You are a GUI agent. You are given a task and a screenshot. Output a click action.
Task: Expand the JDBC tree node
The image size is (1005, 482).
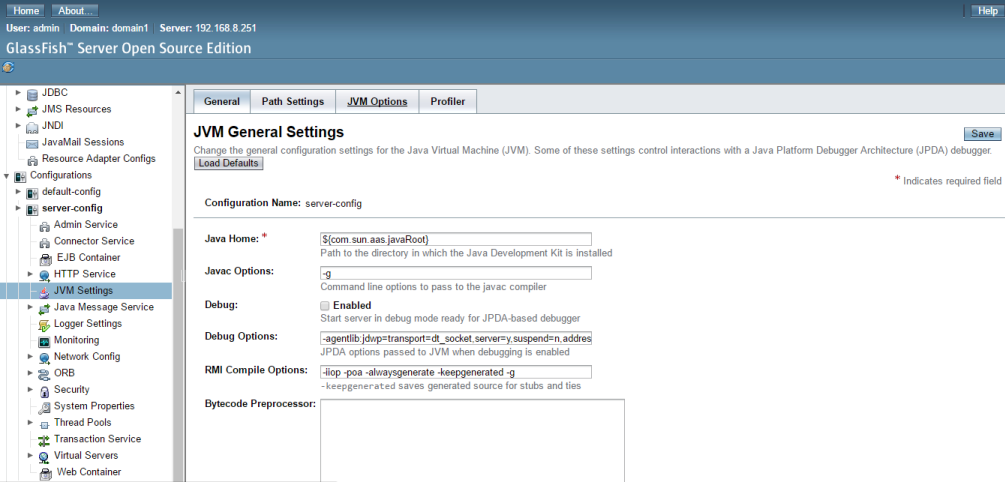pyautogui.click(x=19, y=92)
